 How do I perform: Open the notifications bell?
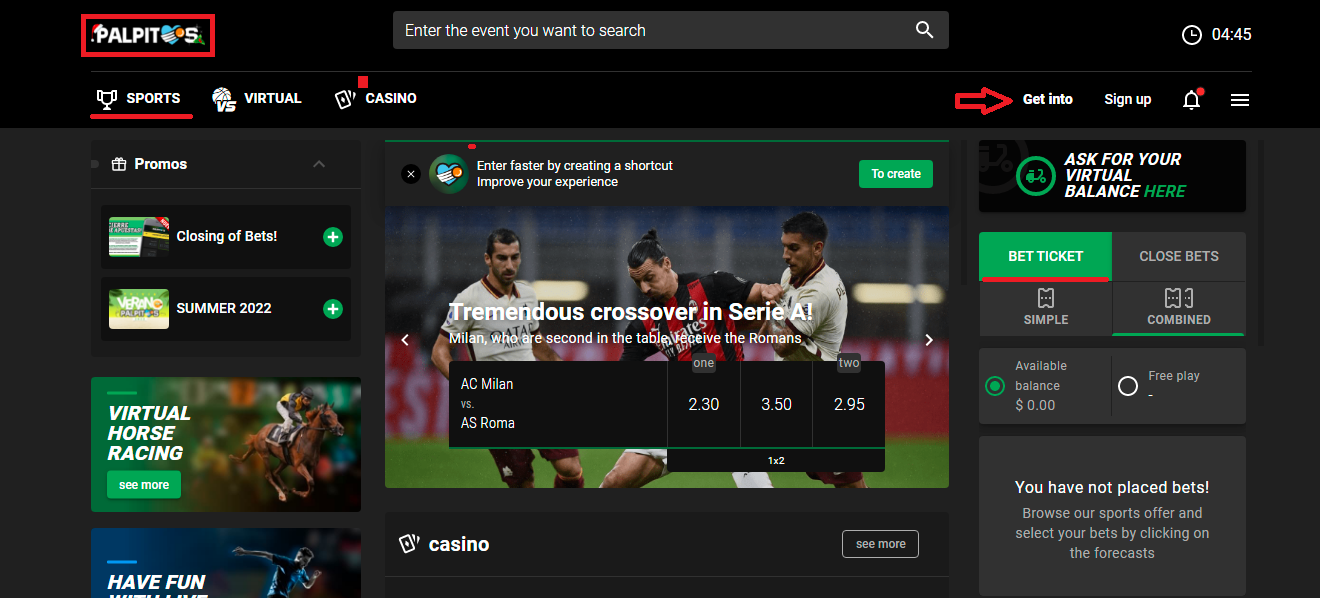click(1191, 99)
